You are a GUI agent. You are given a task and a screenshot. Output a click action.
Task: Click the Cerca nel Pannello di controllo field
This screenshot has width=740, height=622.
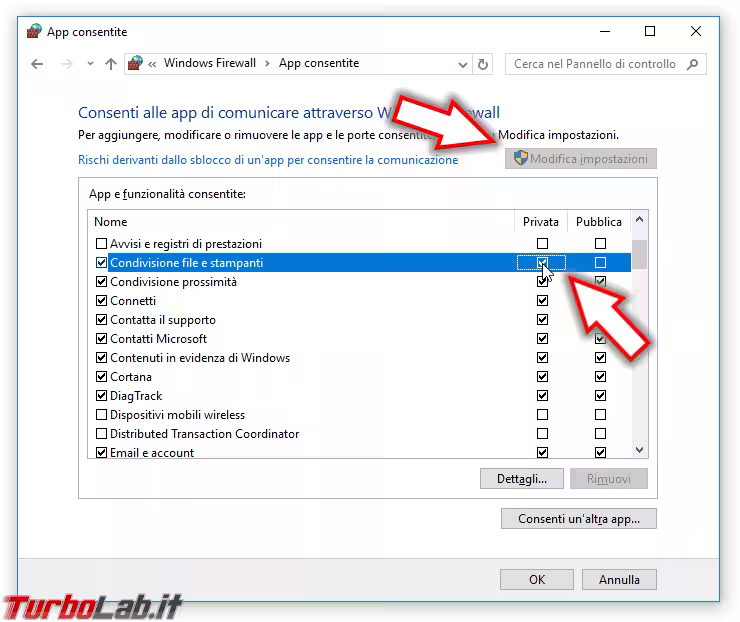click(x=594, y=64)
